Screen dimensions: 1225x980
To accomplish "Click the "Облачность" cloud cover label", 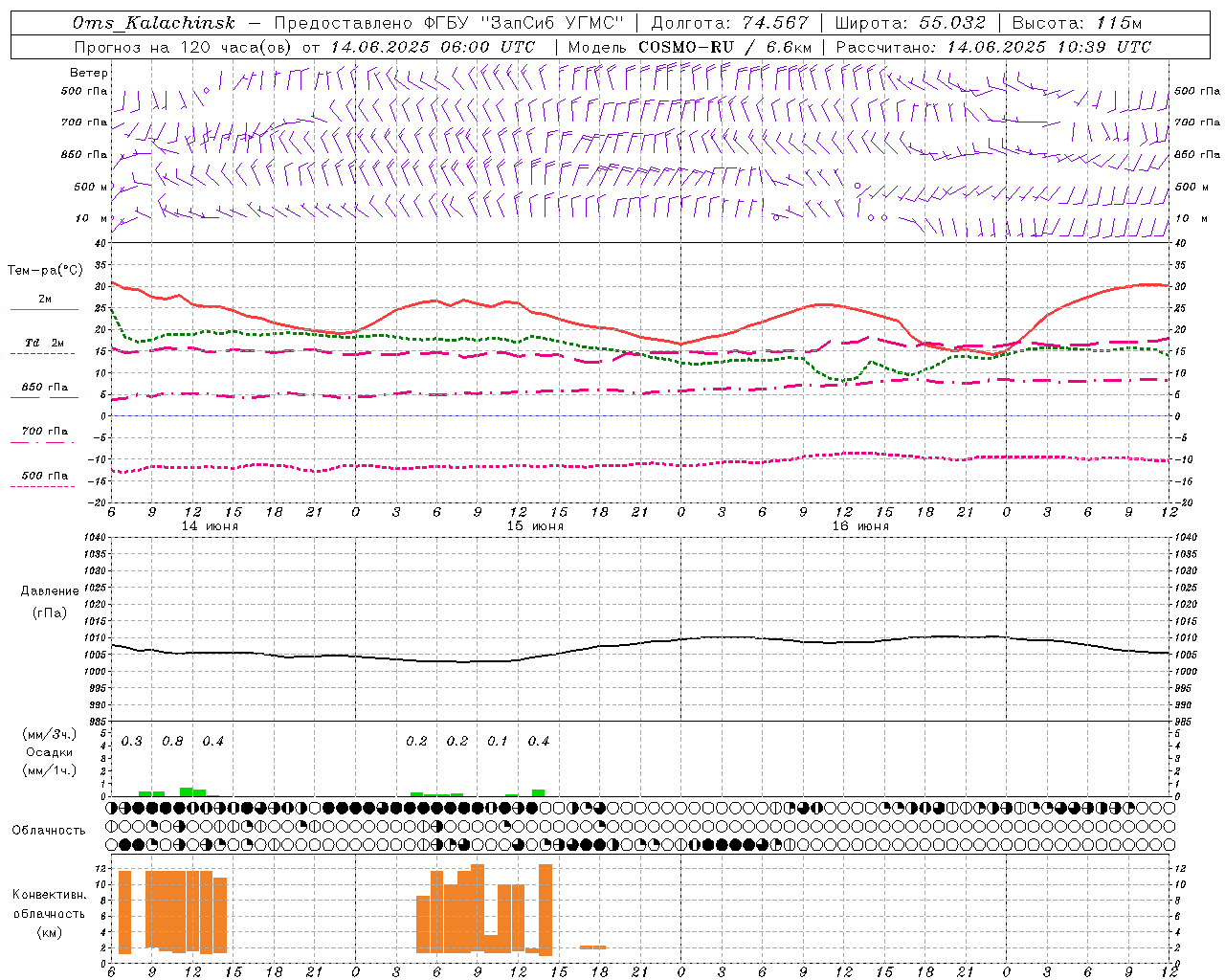I will (x=49, y=830).
